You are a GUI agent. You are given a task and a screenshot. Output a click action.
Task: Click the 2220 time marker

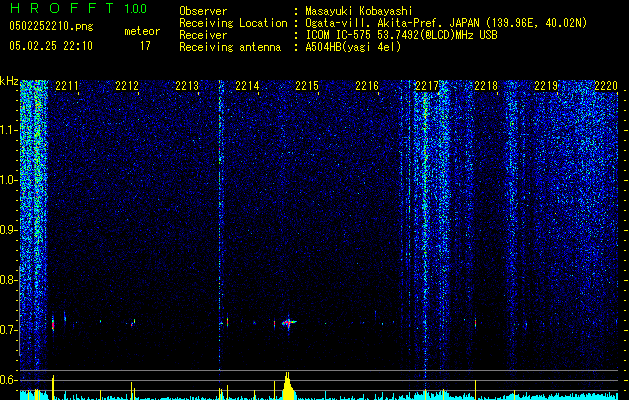click(x=606, y=85)
